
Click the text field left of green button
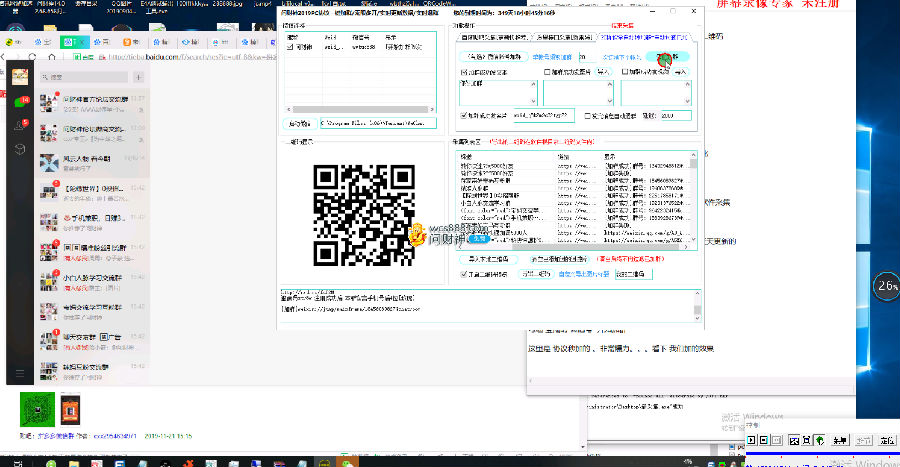coord(587,57)
